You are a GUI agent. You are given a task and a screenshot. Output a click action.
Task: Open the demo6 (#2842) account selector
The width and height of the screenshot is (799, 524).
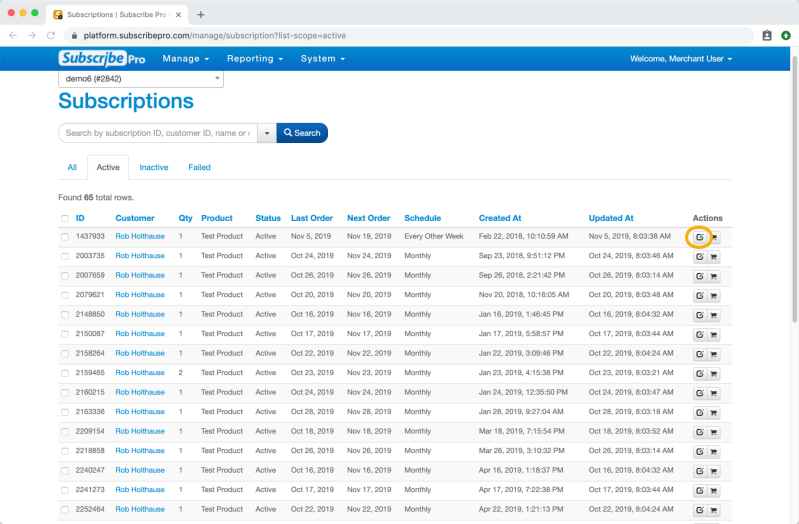pos(141,78)
